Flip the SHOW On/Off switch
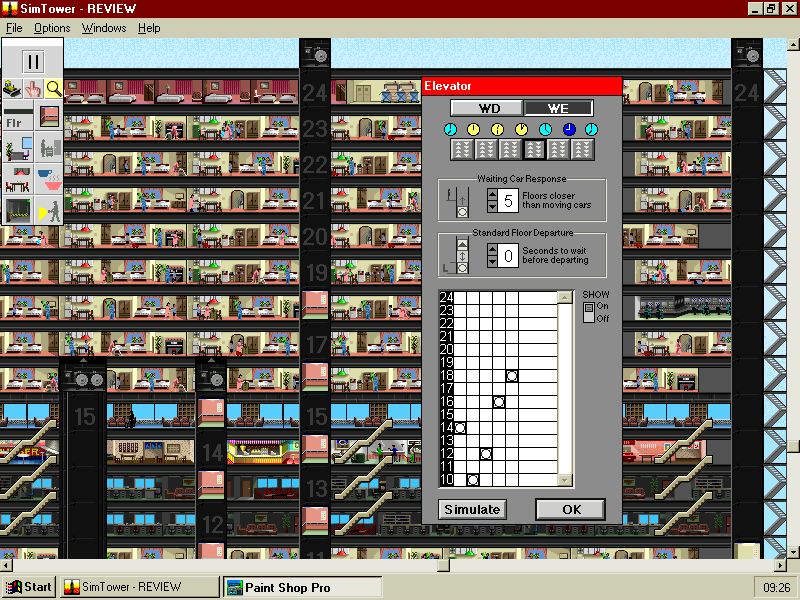The height and width of the screenshot is (600, 800). (x=589, y=312)
